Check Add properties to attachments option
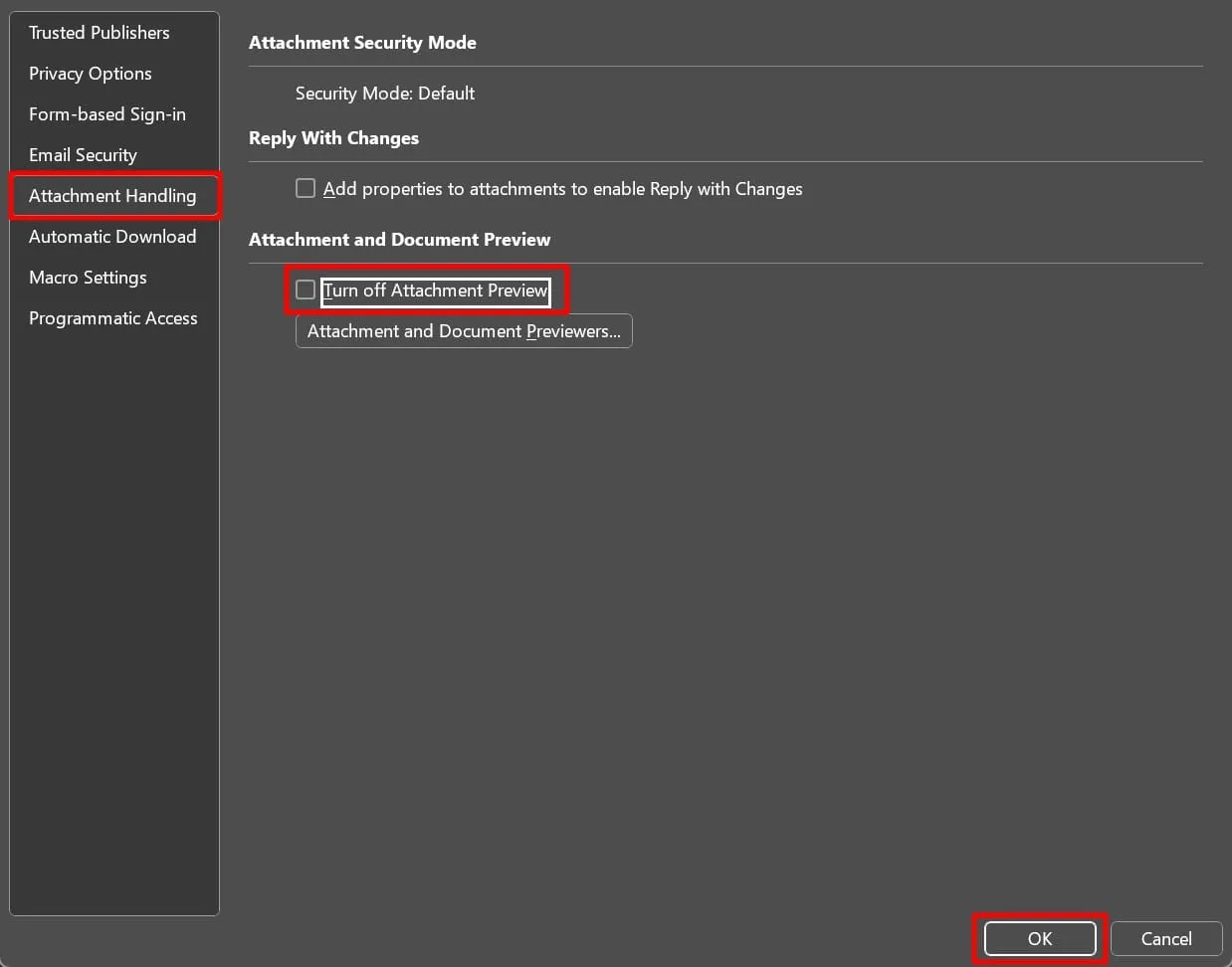The width and height of the screenshot is (1232, 967). (306, 188)
